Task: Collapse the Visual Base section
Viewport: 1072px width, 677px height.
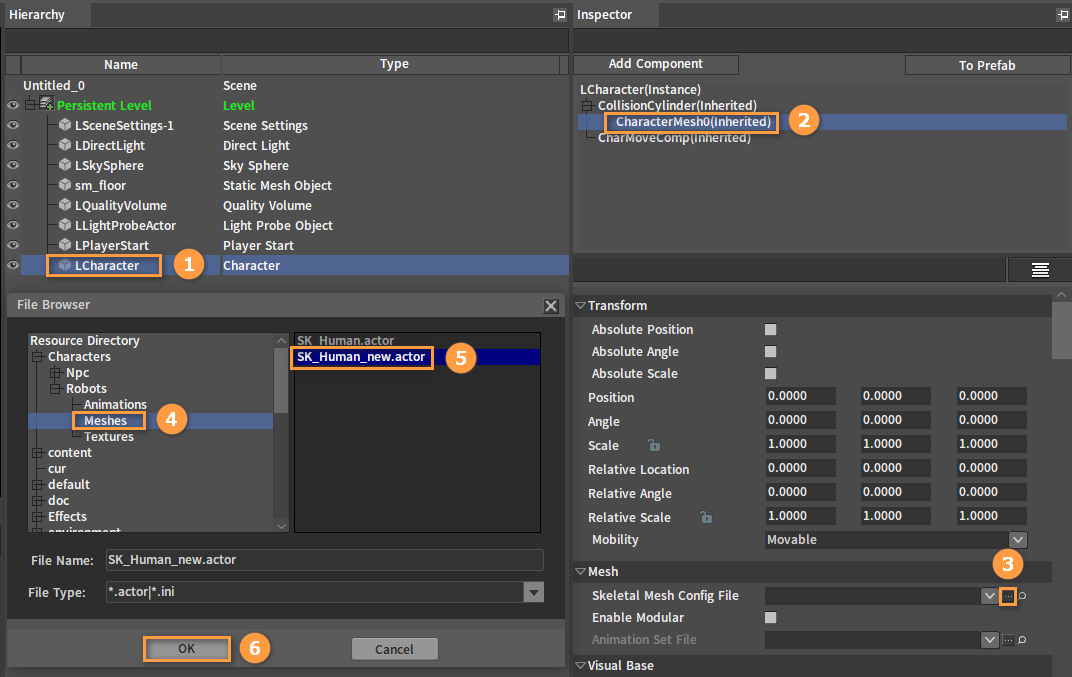Action: 580,665
